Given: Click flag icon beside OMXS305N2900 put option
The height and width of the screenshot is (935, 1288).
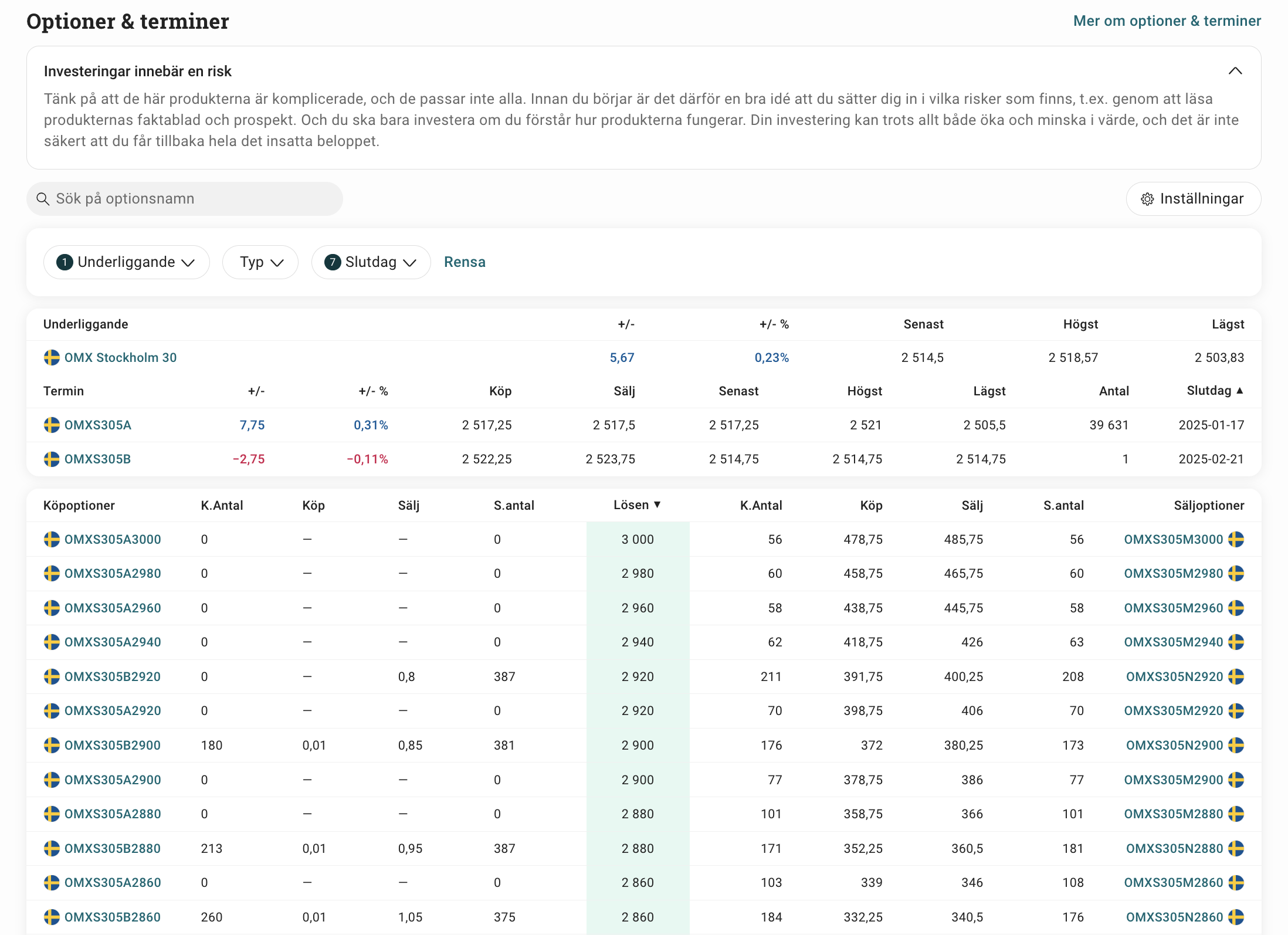Looking at the screenshot, I should [1236, 746].
